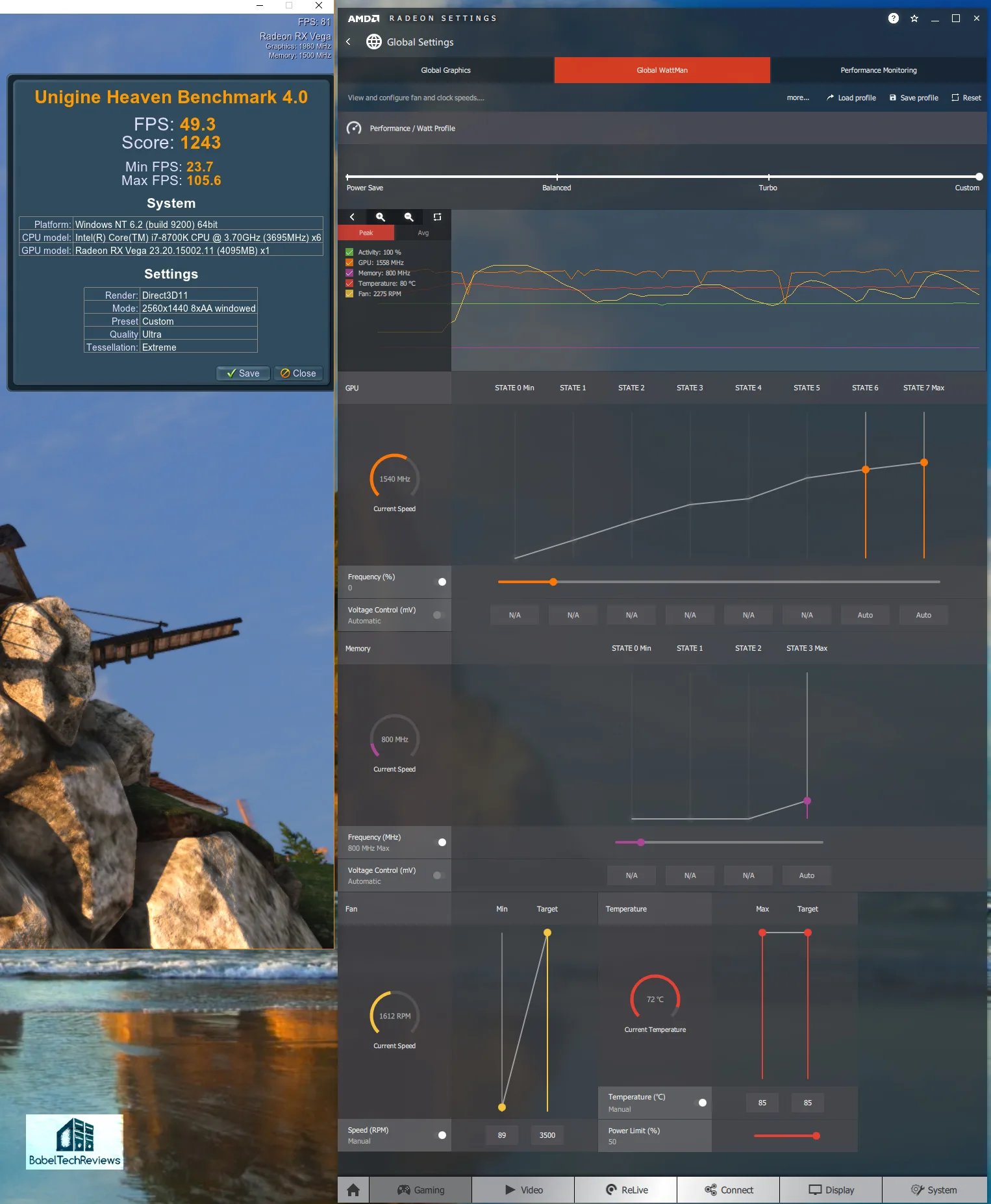Open the System section

(x=934, y=1190)
